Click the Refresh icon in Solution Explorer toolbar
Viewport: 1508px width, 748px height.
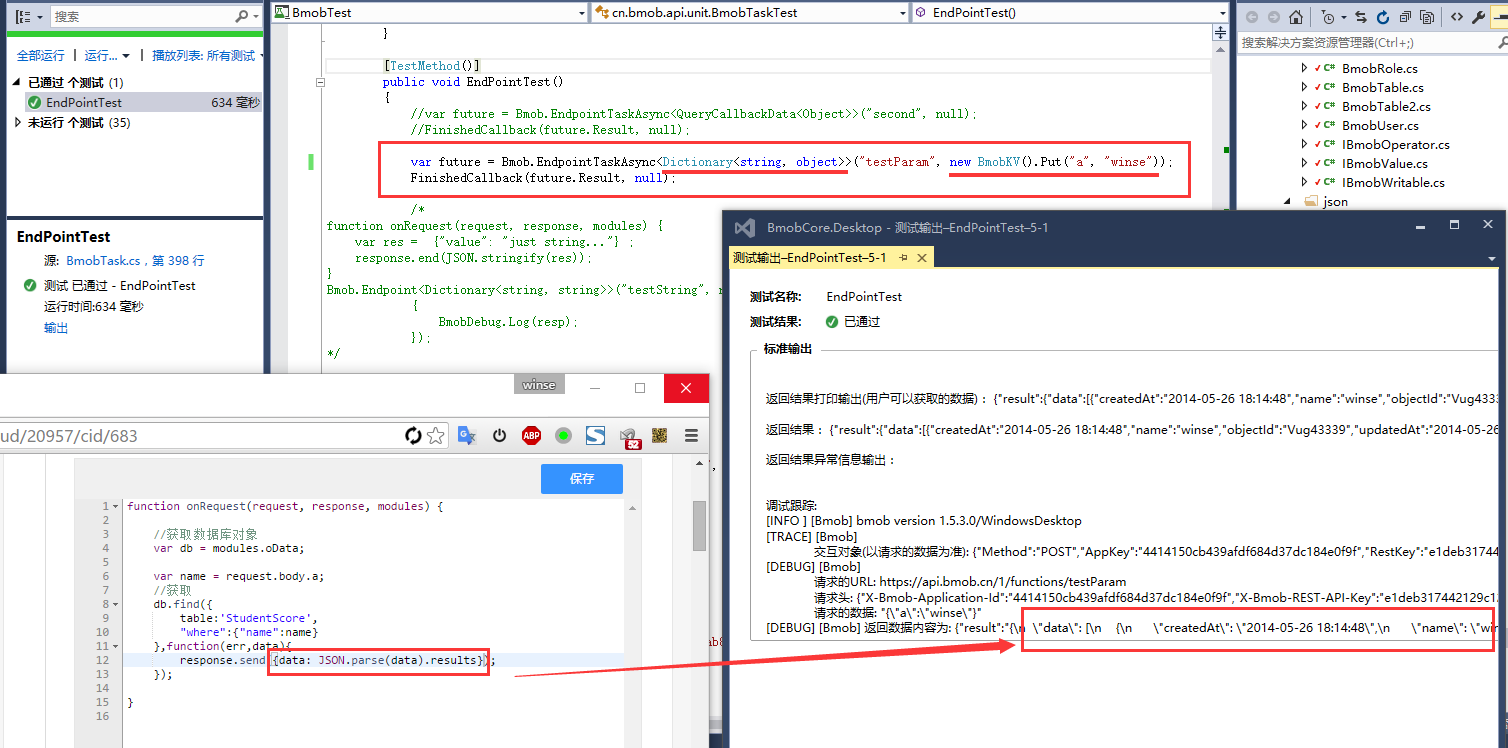(1383, 17)
